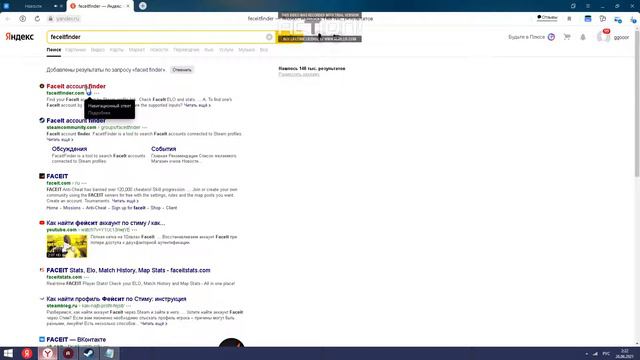
Task: Open the dark red round taskbar app
Action: click(68, 353)
